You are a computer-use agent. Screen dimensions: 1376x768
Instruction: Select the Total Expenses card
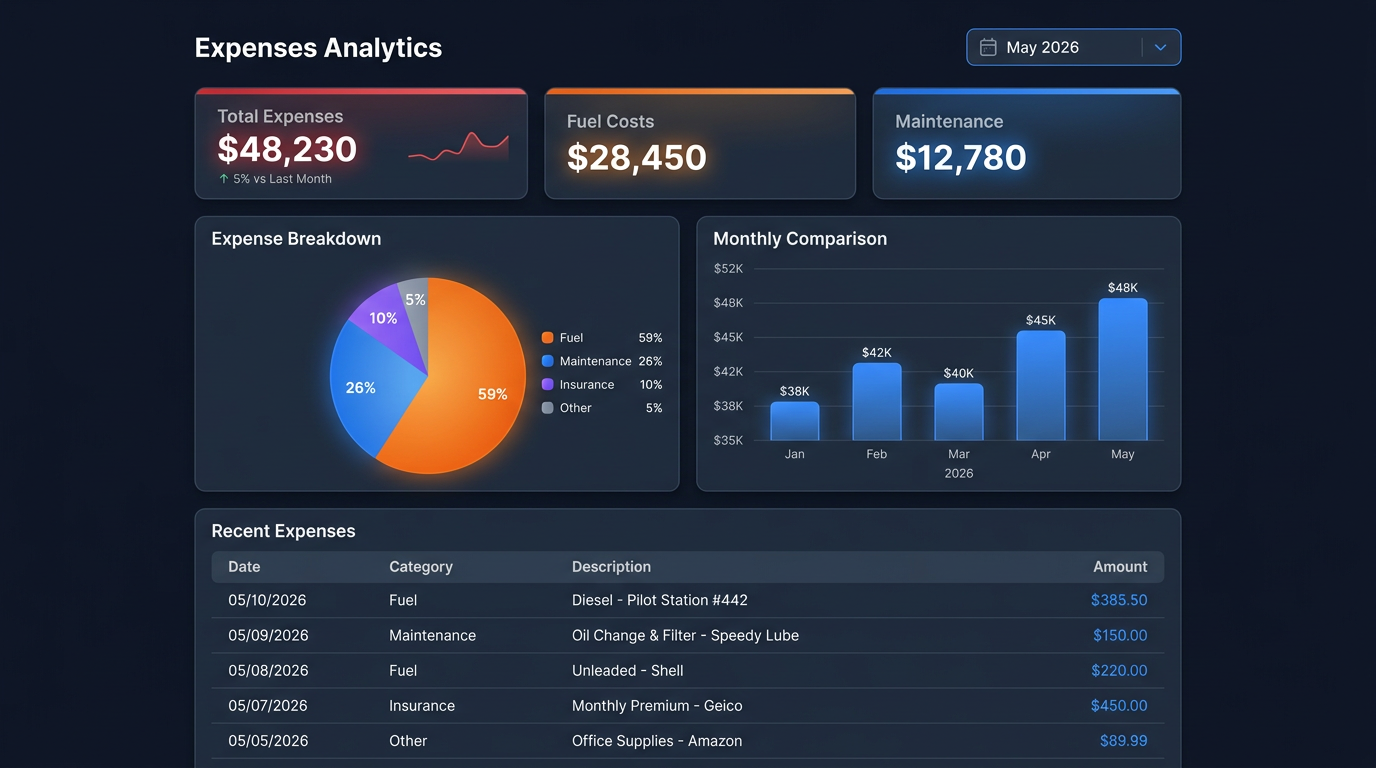[x=361, y=143]
